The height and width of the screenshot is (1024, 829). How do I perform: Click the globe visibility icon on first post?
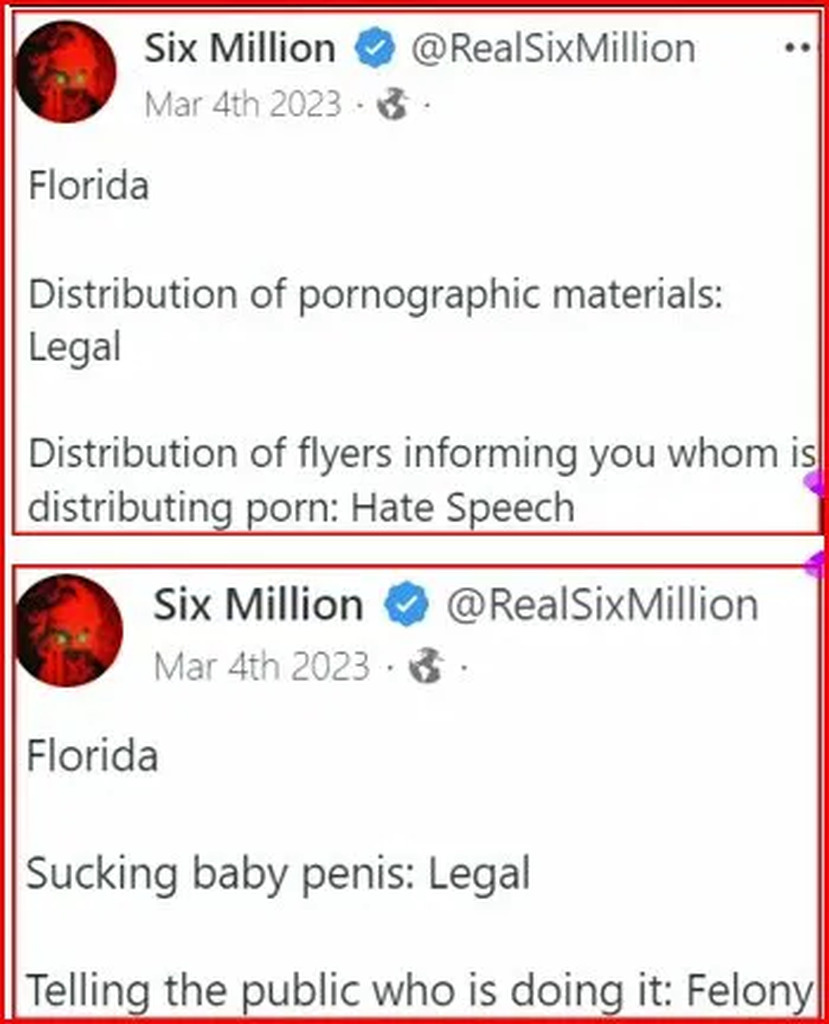[392, 104]
